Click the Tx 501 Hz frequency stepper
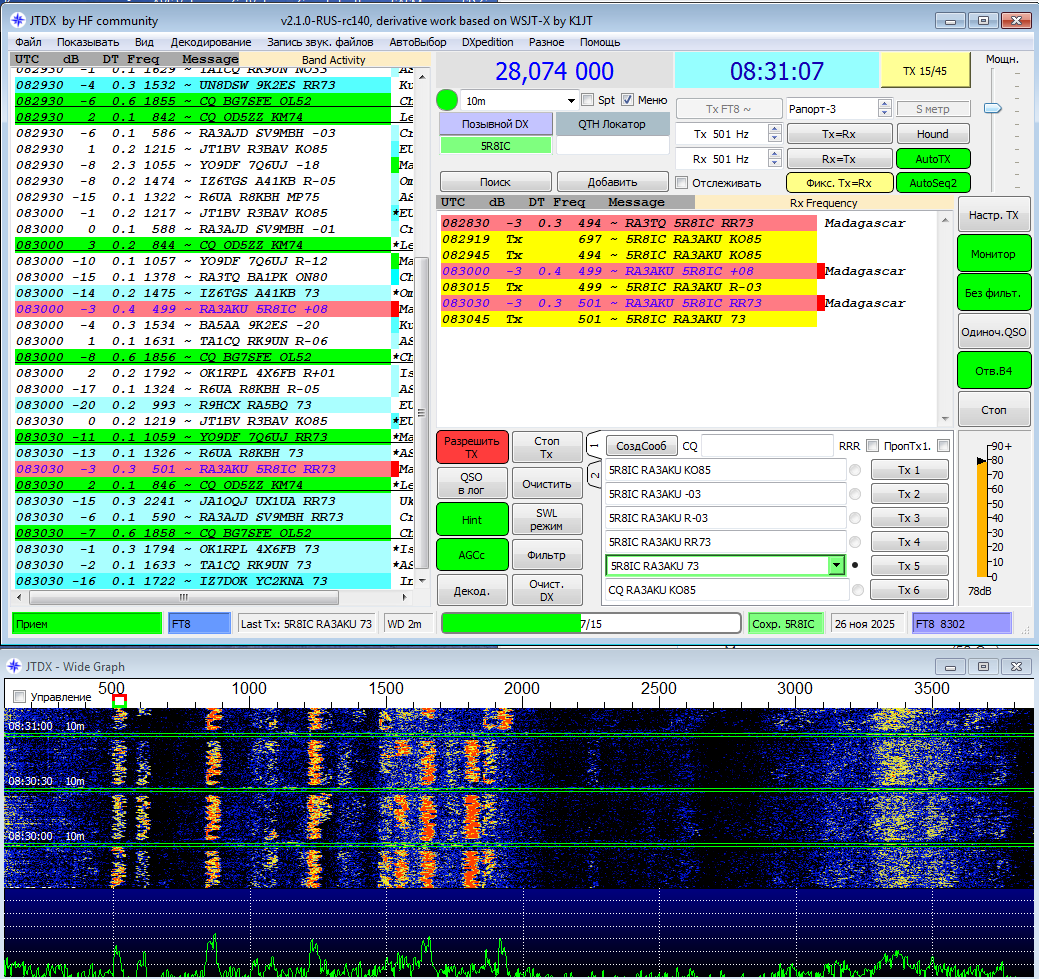The width and height of the screenshot is (1039, 979). pos(775,133)
